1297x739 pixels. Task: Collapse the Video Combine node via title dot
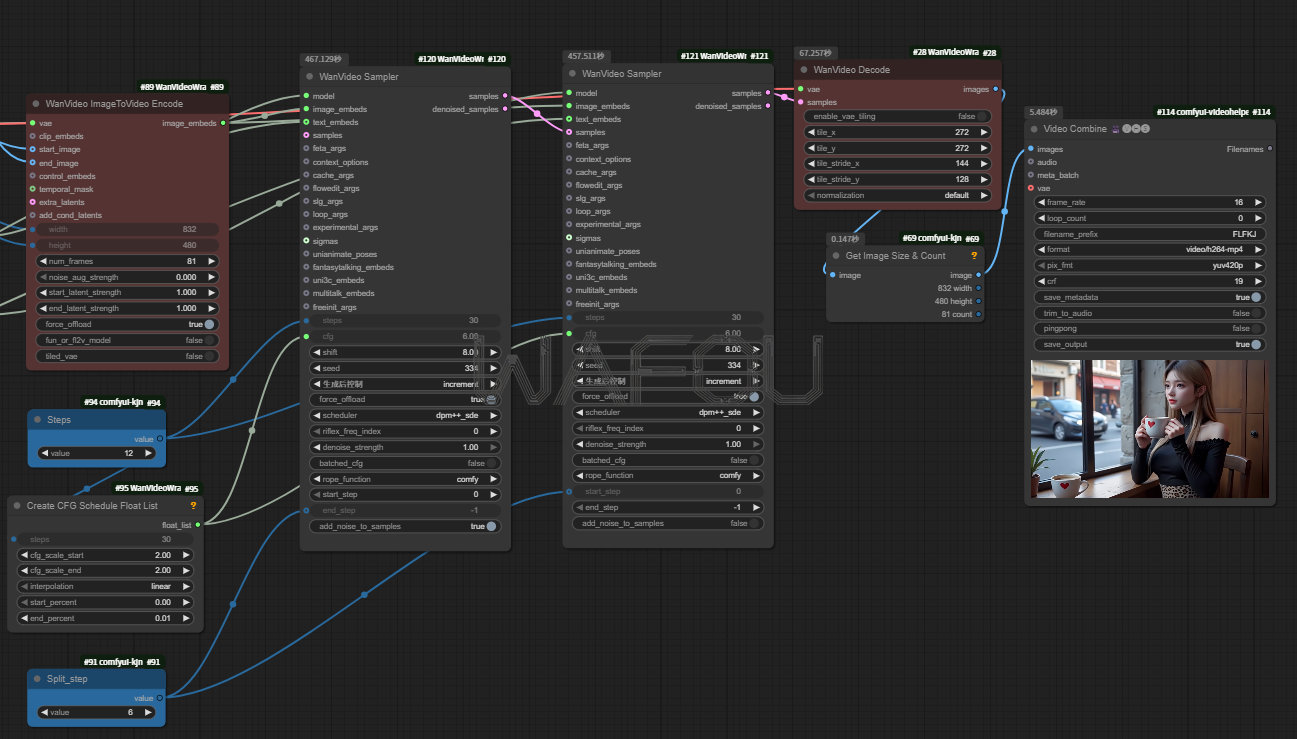tap(1034, 128)
